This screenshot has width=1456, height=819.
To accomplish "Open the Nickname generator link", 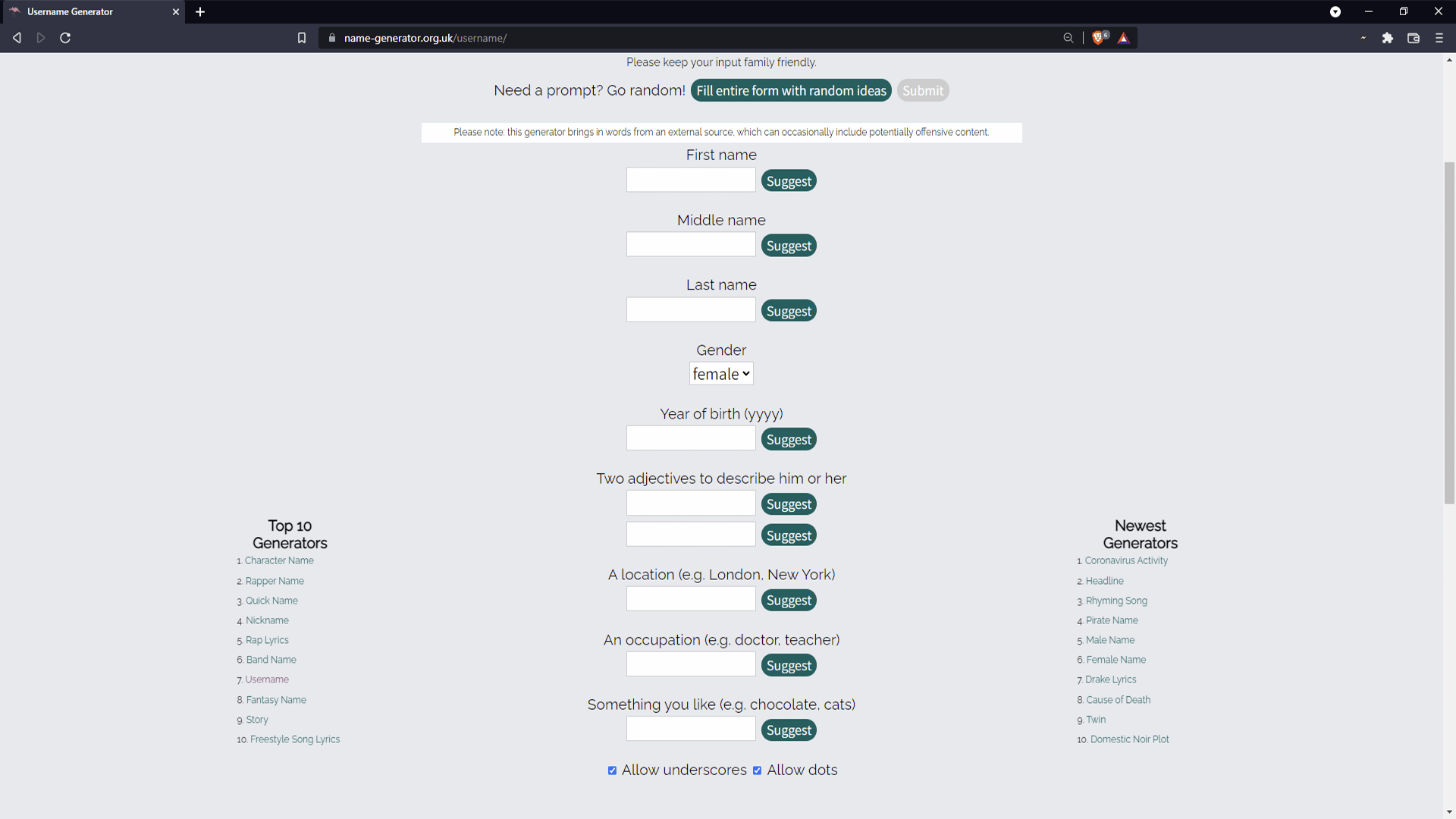I will coord(267,620).
